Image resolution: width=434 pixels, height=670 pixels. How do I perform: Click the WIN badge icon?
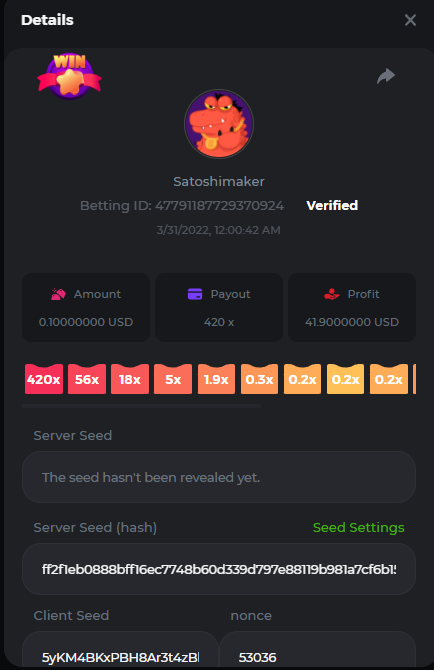coord(70,76)
